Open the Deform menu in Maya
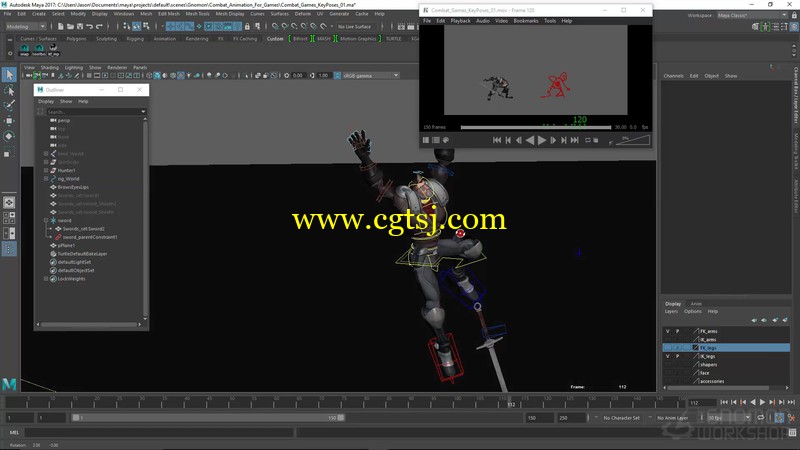This screenshot has width=800, height=450. coord(302,14)
